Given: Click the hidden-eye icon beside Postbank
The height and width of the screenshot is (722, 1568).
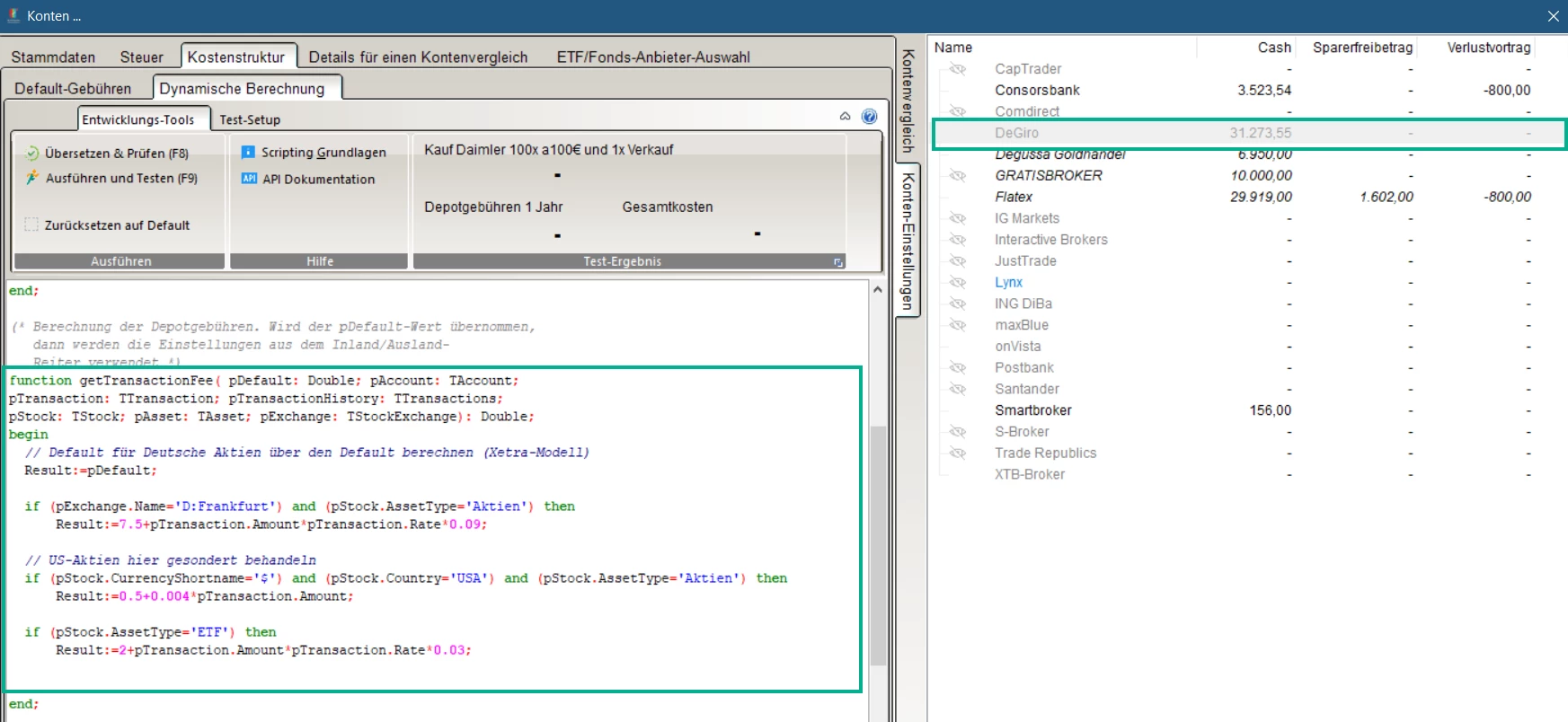Looking at the screenshot, I should click(958, 367).
